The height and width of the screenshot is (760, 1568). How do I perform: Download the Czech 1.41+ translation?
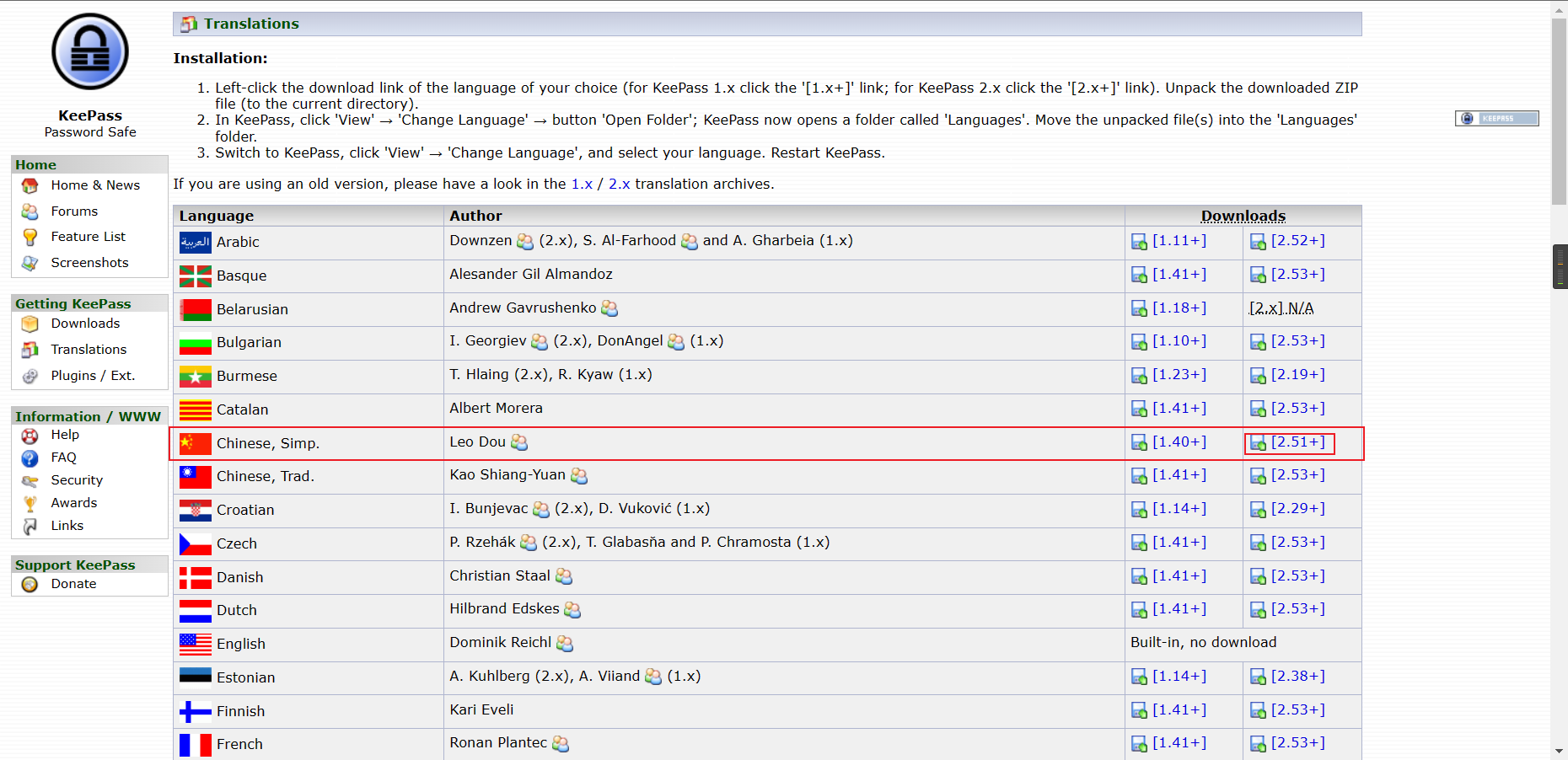click(x=1179, y=543)
